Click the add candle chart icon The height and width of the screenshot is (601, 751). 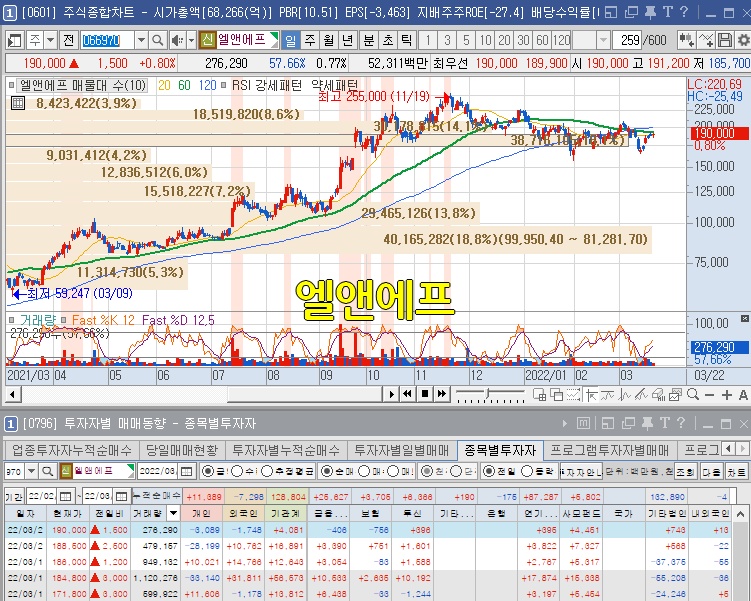coord(686,40)
